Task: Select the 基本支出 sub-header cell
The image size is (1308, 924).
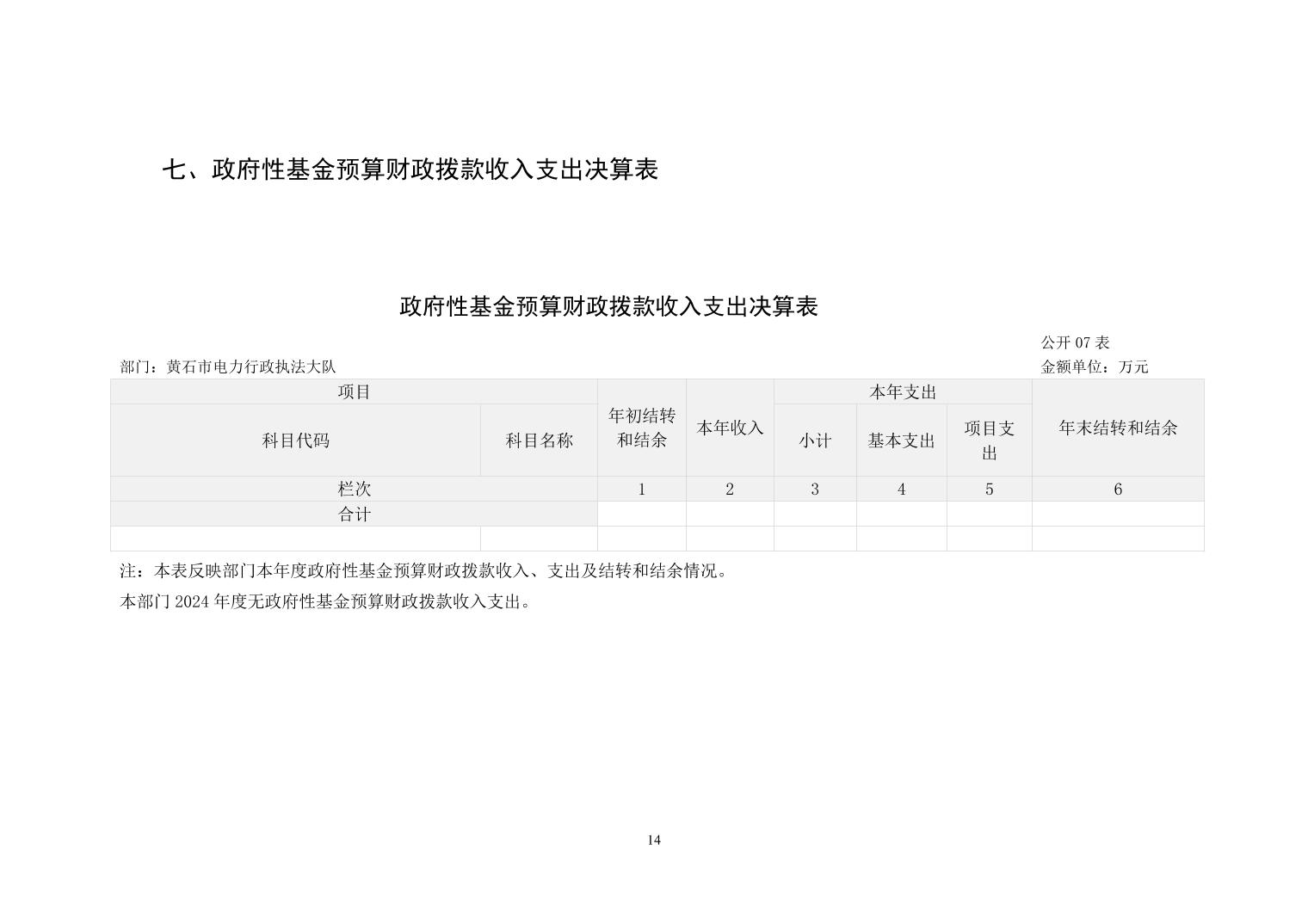Action: (x=901, y=440)
